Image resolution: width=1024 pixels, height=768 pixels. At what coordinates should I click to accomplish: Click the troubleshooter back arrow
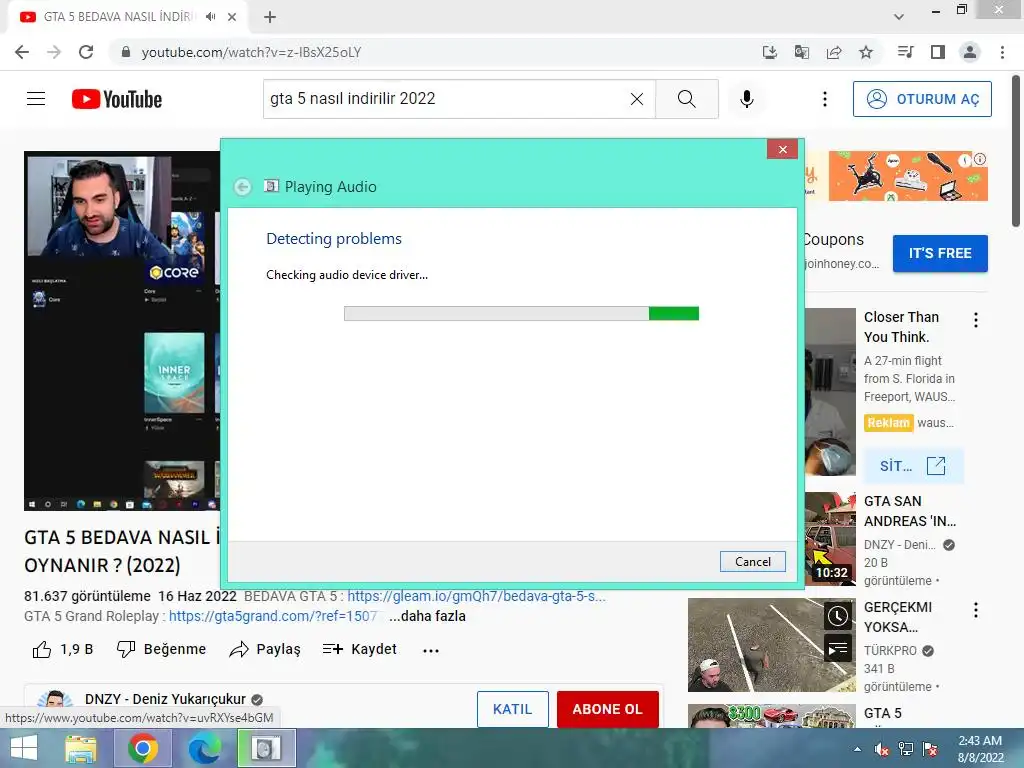[242, 187]
